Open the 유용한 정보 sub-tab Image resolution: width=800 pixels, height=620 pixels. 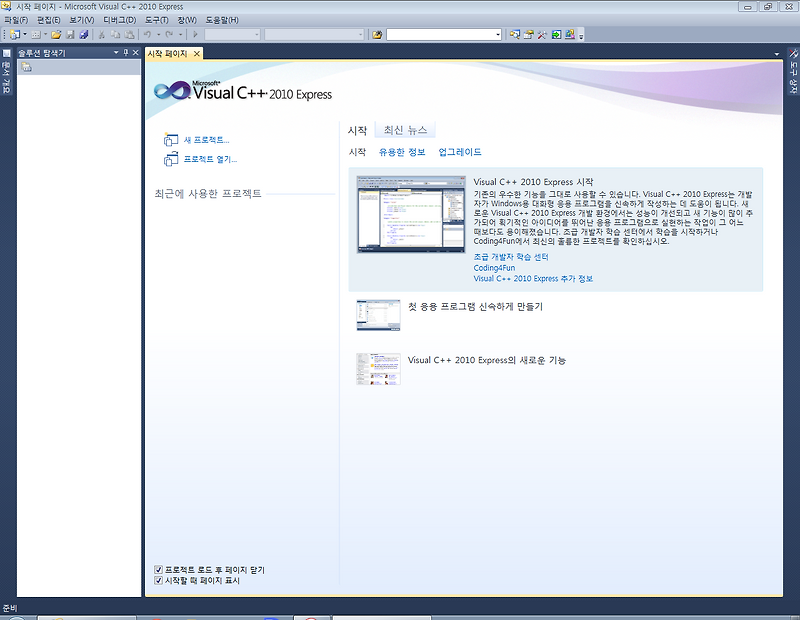tap(402, 152)
